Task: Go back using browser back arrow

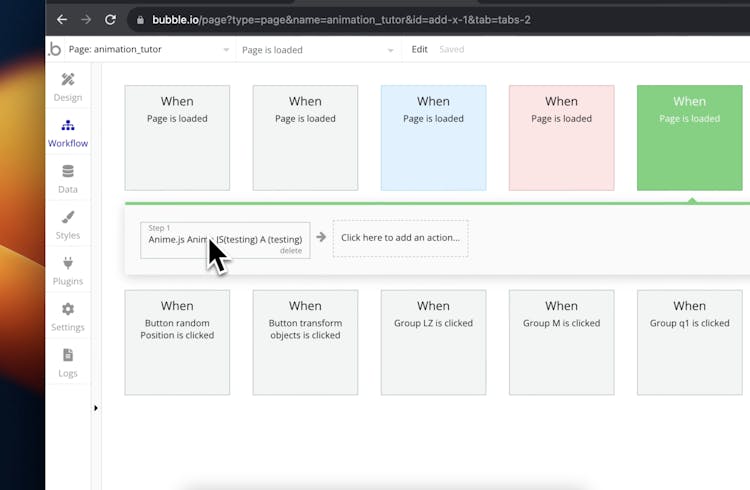Action: (x=62, y=19)
